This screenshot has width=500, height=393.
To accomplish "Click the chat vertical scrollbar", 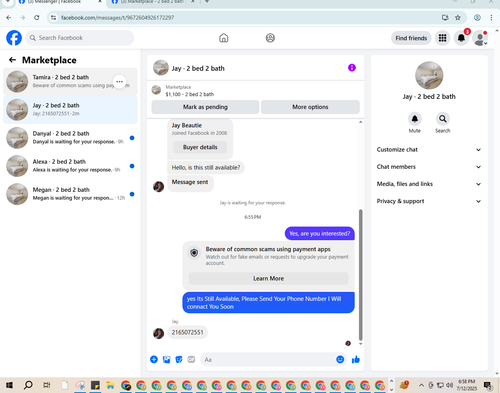I will pos(360,275).
